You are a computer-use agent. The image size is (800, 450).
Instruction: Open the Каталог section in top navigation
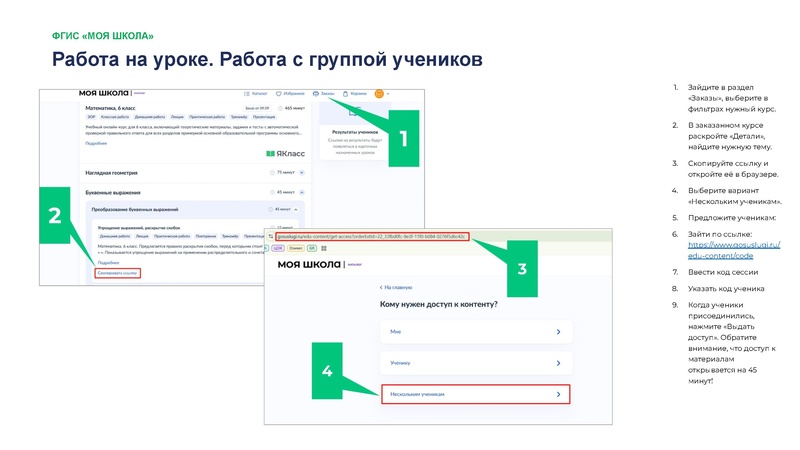(256, 94)
